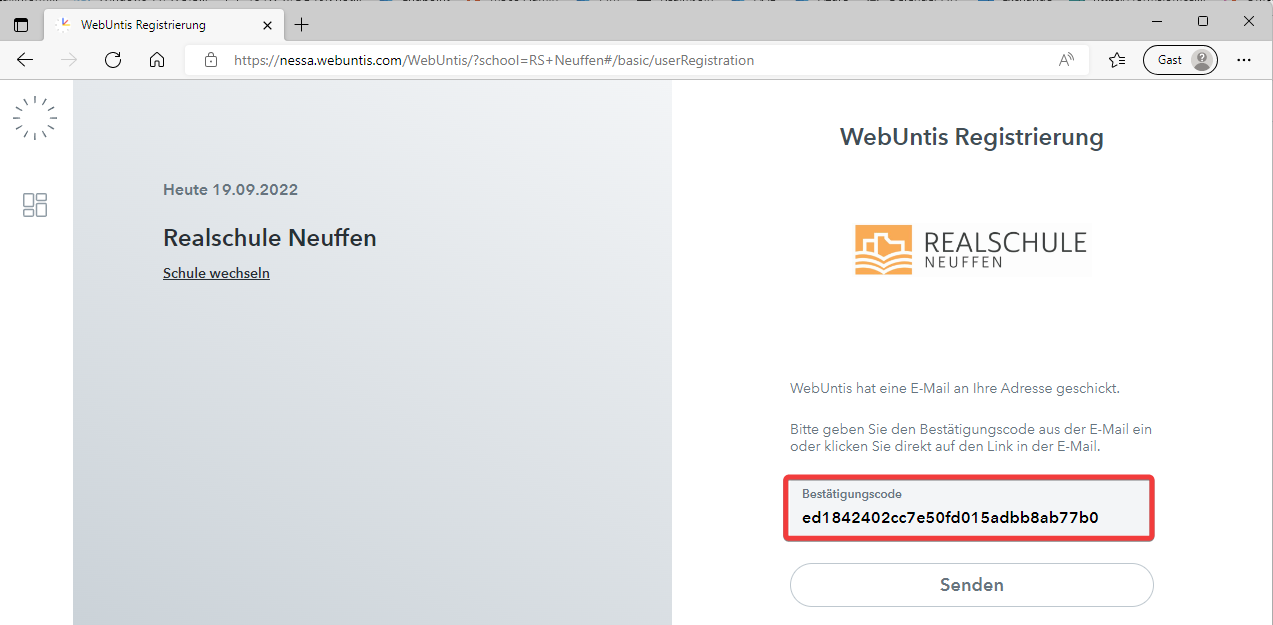
Task: Focus the Bestätigungscode input field
Action: tap(968, 517)
